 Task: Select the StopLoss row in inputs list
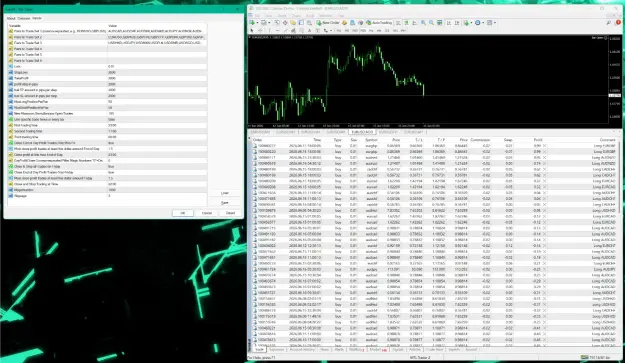coord(107,73)
